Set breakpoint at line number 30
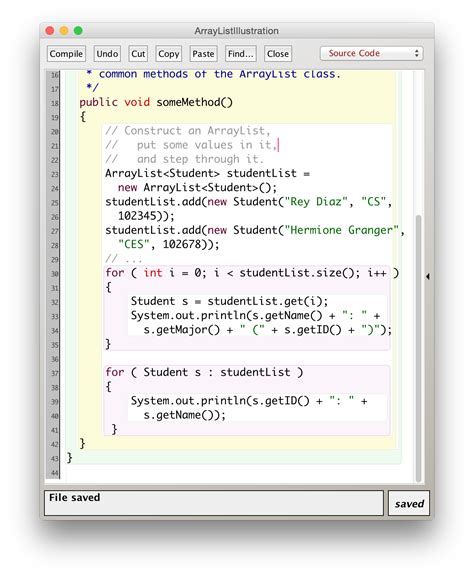Viewport: 474px width, 577px height. [x=54, y=274]
